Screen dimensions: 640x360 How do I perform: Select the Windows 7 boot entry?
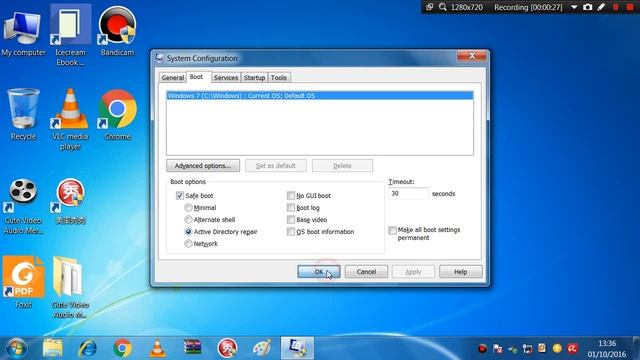(320, 96)
